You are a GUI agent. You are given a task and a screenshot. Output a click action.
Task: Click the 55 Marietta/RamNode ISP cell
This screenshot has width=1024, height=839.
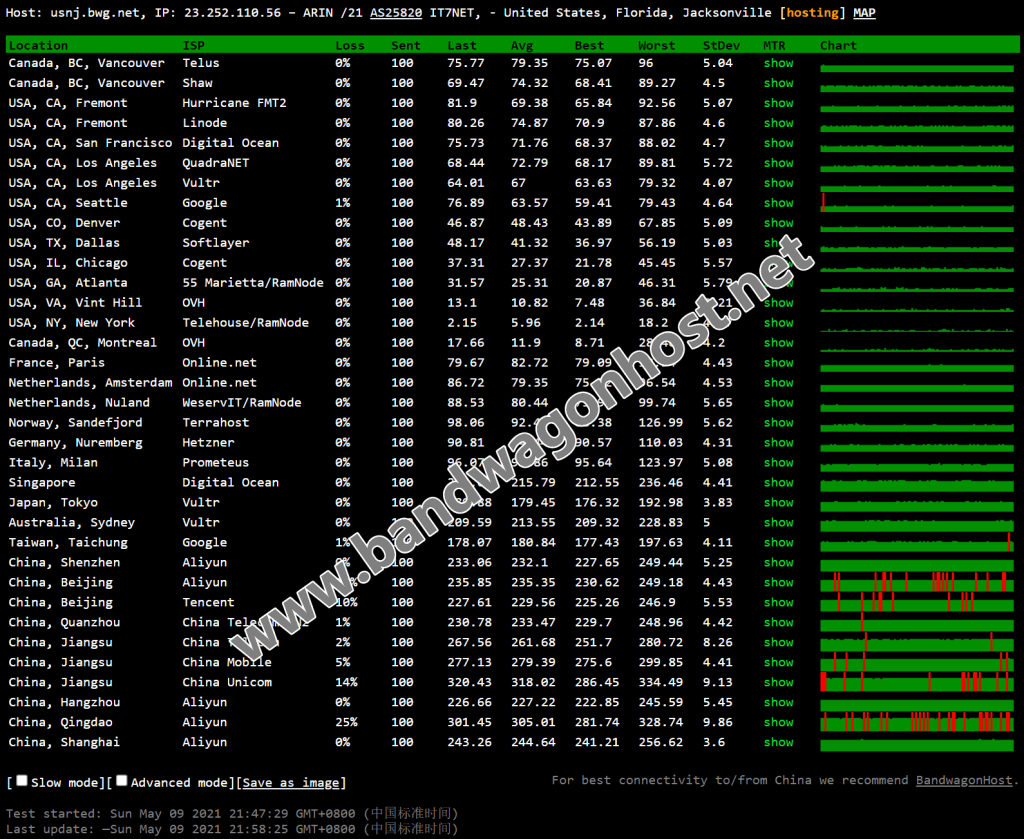coord(253,283)
